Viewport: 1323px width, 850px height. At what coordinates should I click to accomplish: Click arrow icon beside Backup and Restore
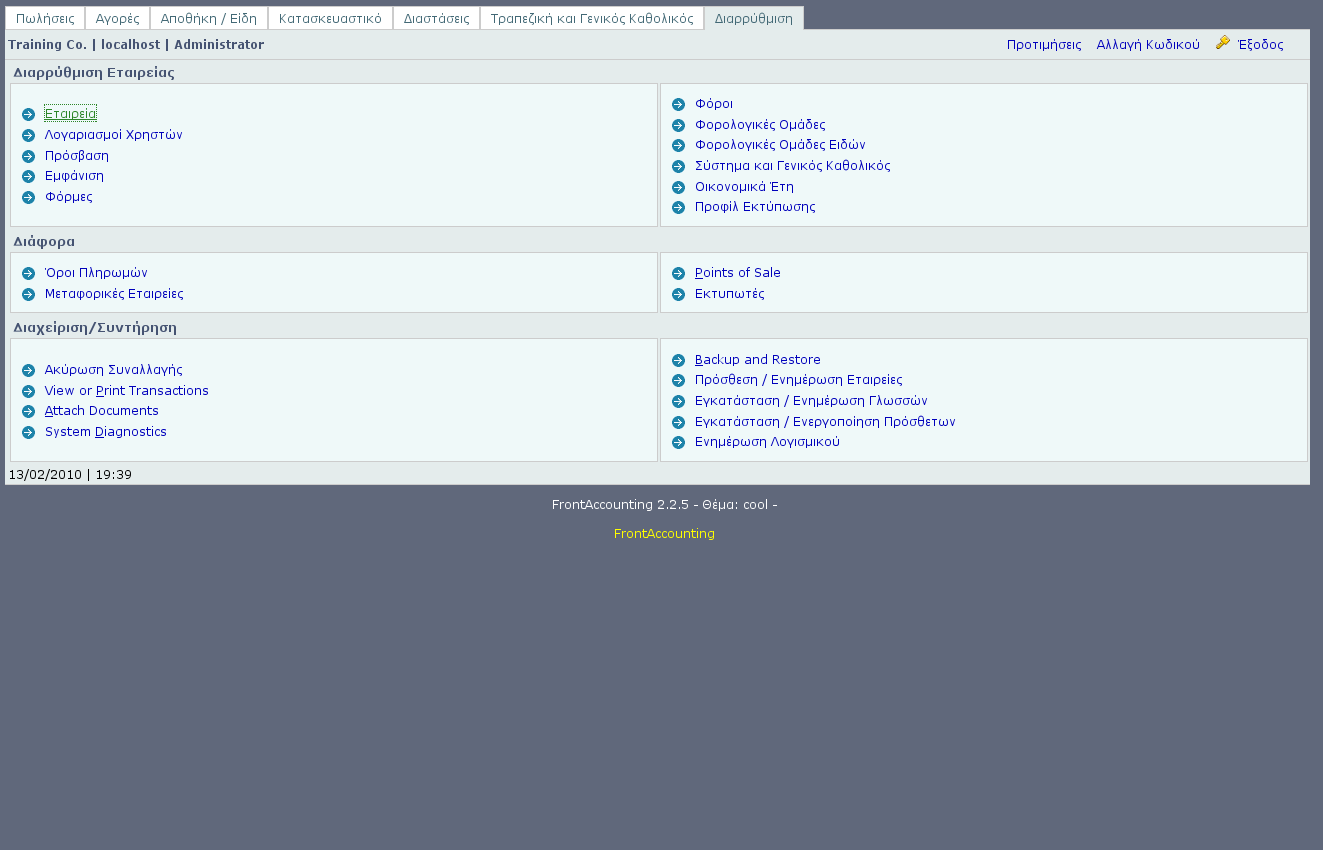[x=678, y=360]
